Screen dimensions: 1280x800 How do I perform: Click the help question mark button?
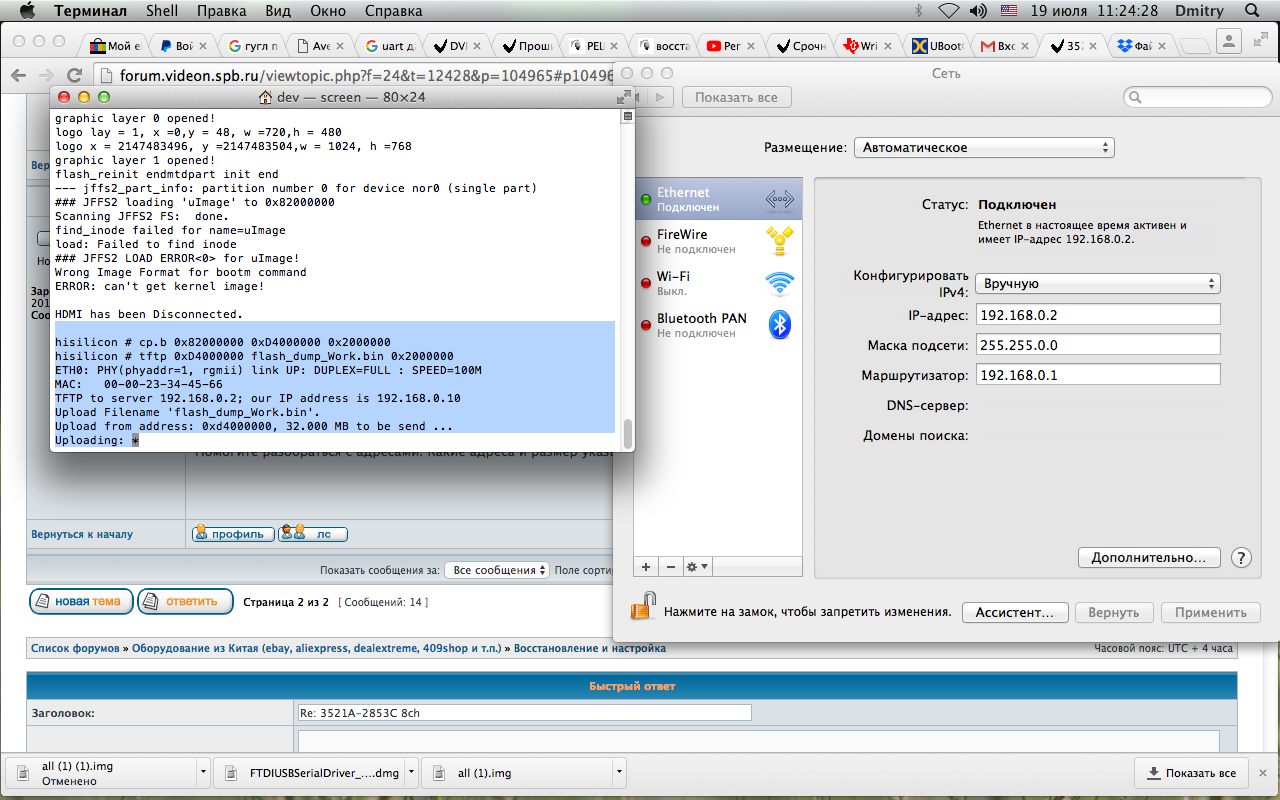point(1241,558)
